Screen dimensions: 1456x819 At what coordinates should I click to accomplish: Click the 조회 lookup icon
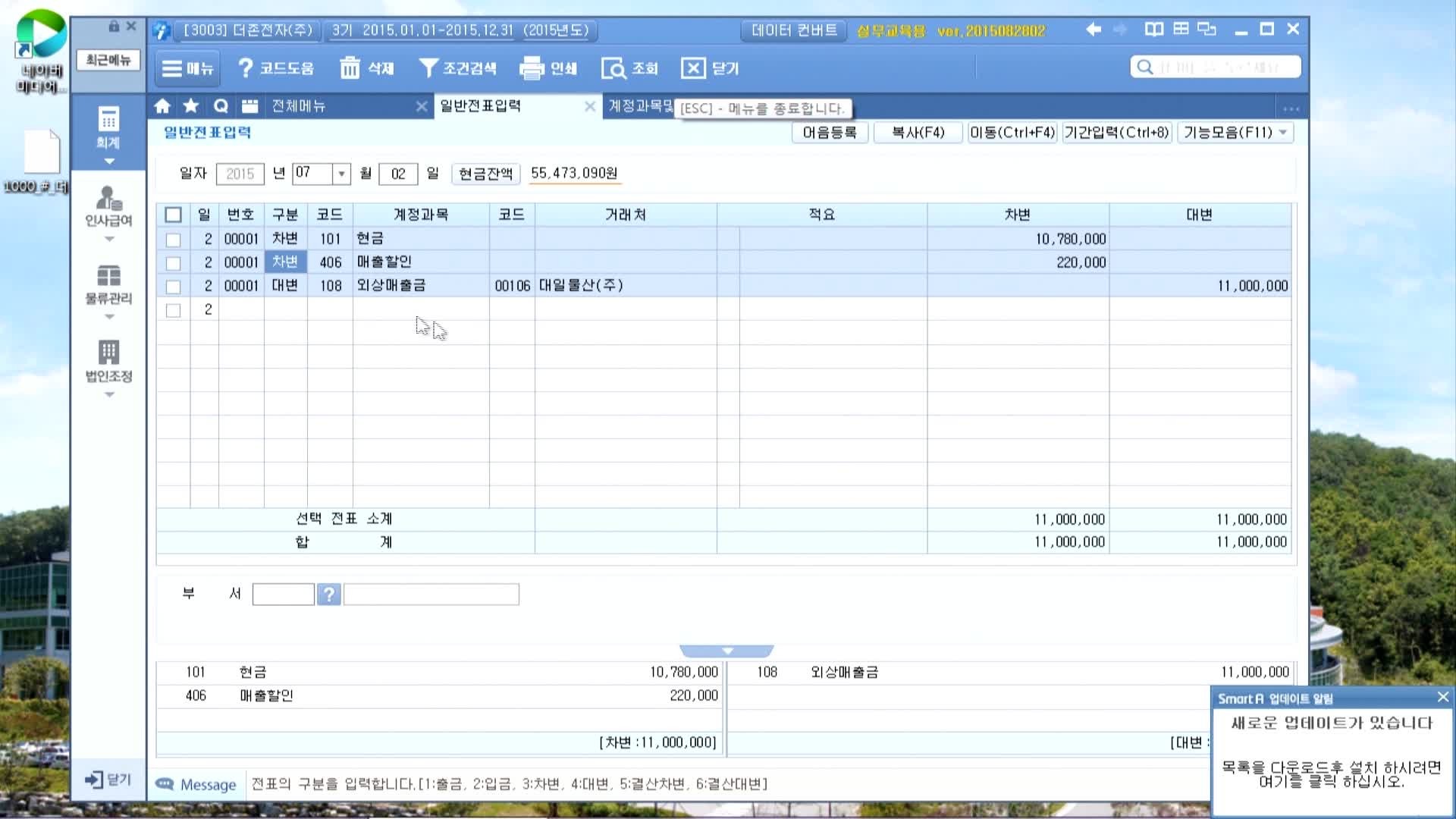point(613,69)
